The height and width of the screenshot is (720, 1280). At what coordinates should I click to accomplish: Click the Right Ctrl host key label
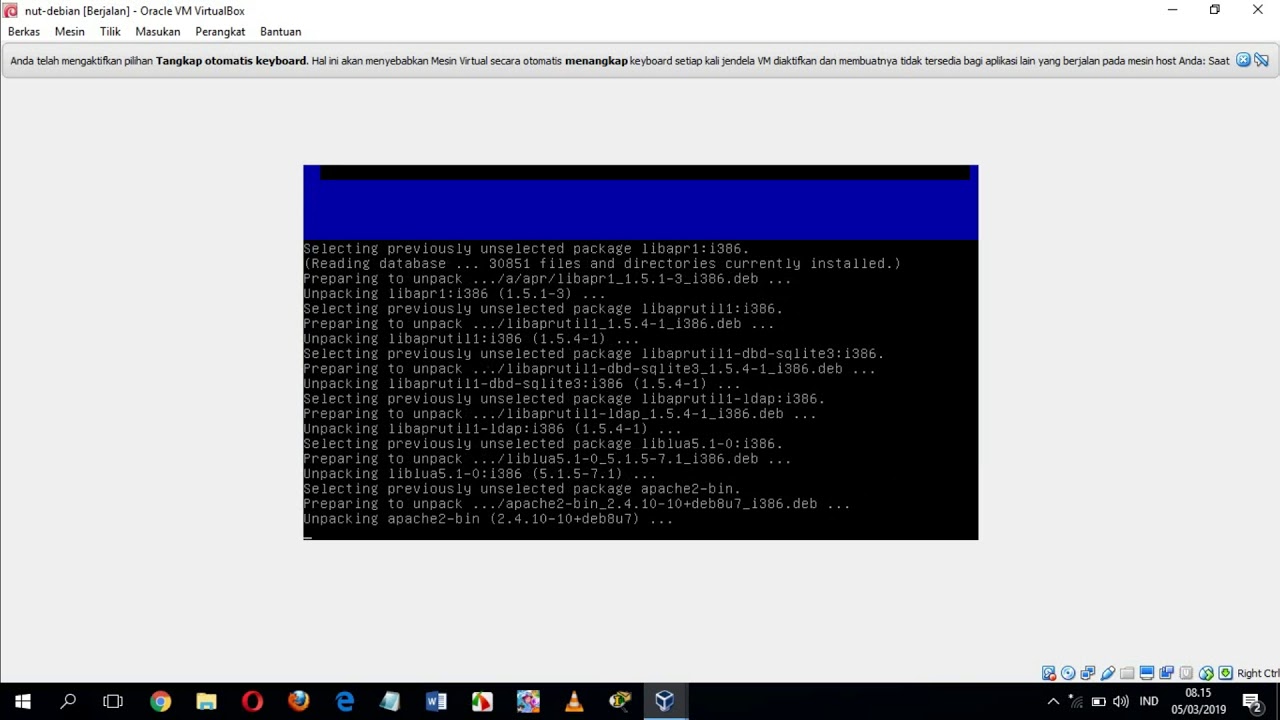coord(1258,673)
